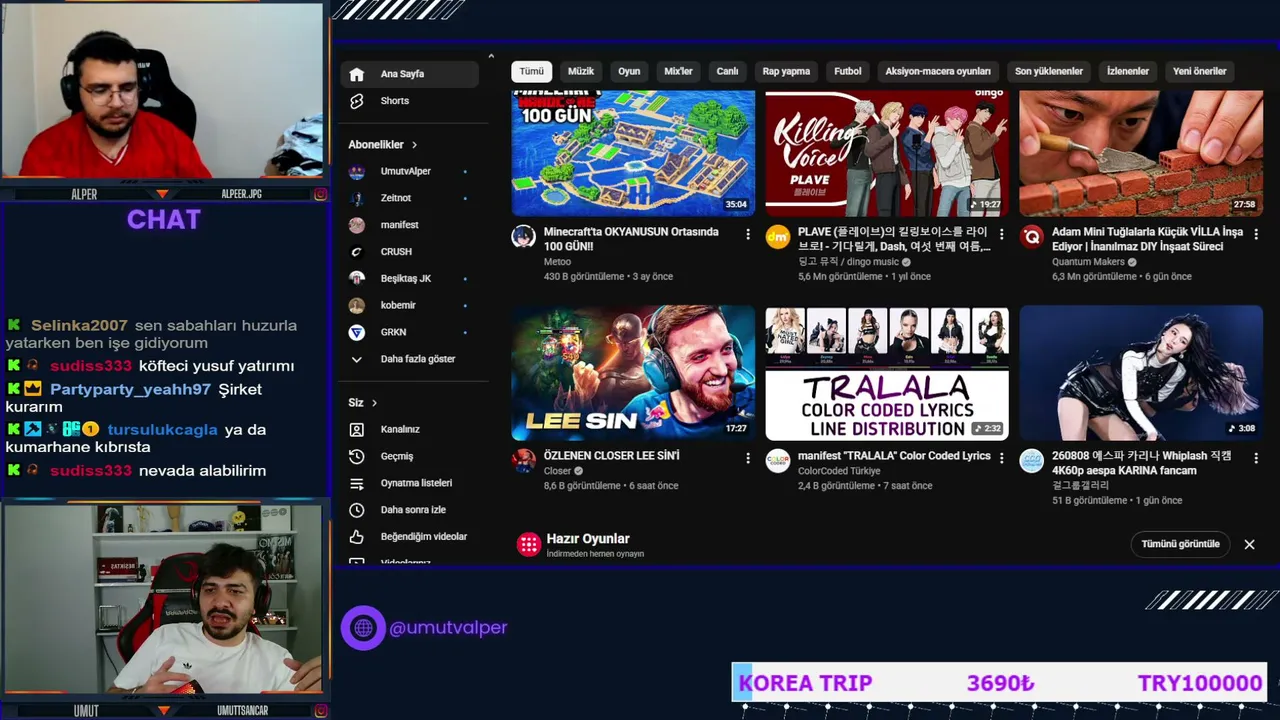1280x720 pixels.
Task: Play the PLAVE Killing Voice thumbnail
Action: pyautogui.click(x=887, y=153)
